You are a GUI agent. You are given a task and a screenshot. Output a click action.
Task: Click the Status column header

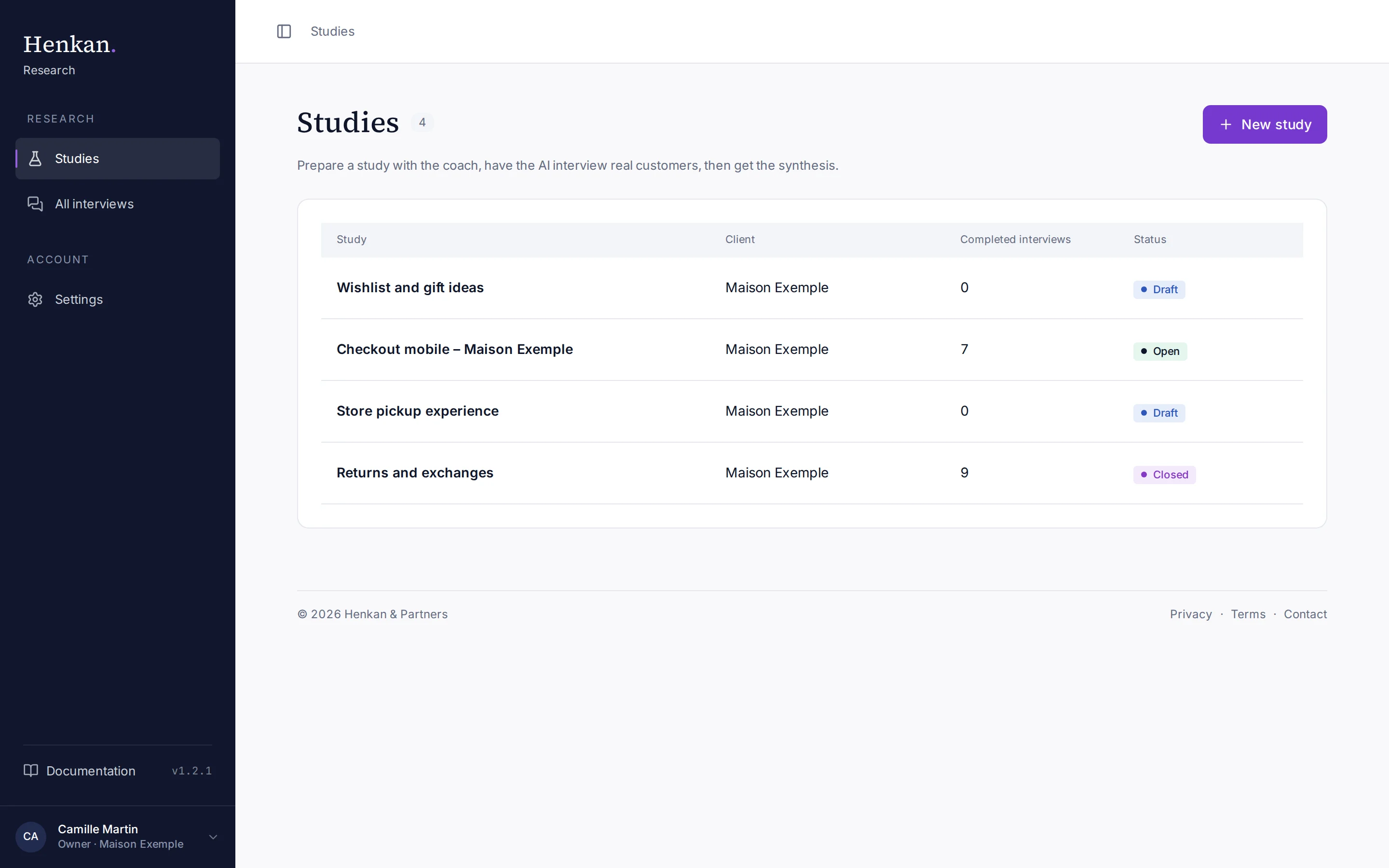pos(1149,239)
